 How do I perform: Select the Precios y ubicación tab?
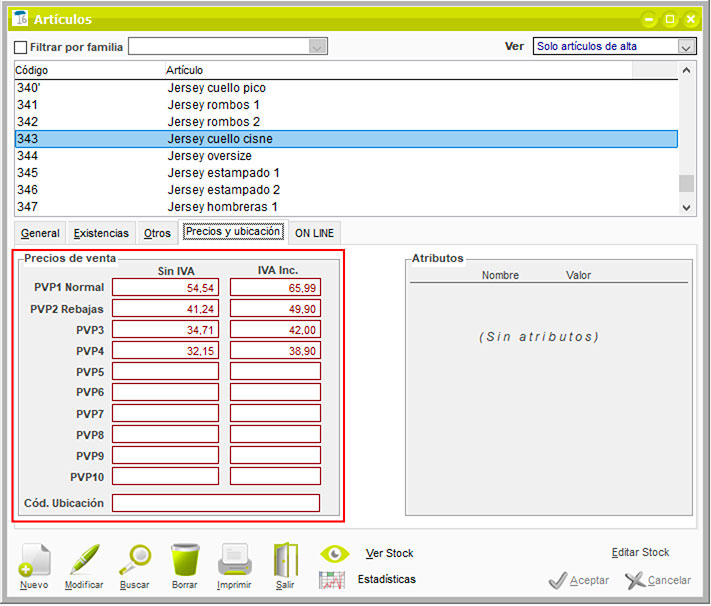point(233,231)
